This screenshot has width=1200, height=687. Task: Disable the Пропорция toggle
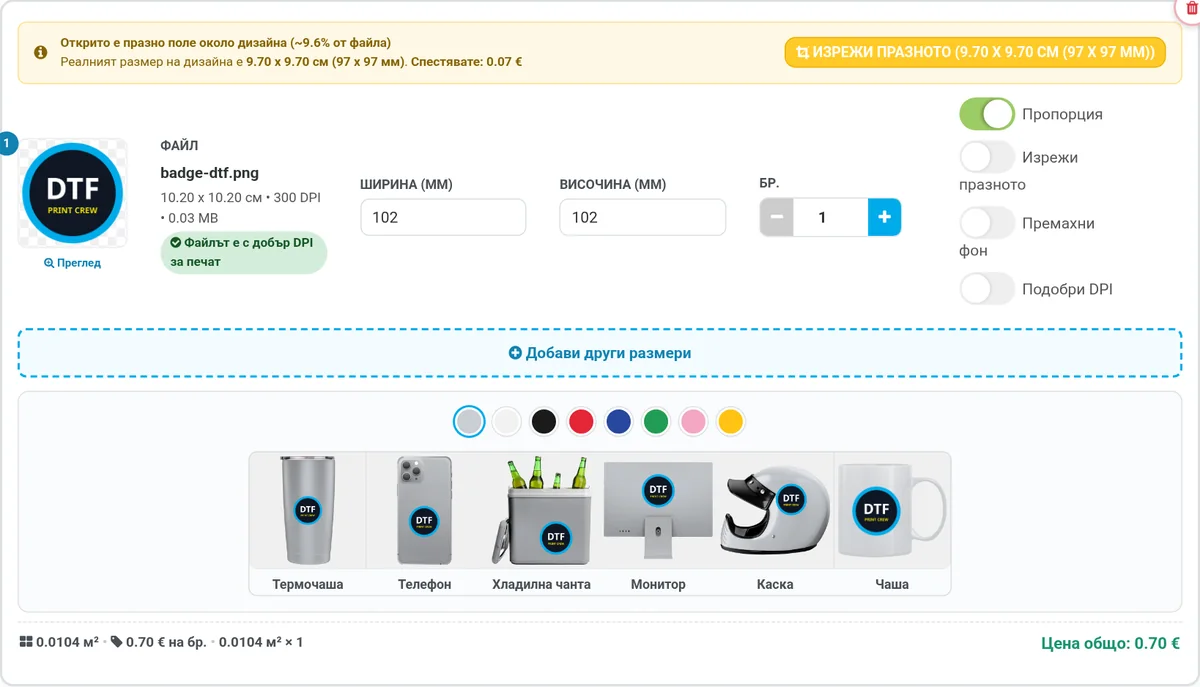click(x=988, y=114)
